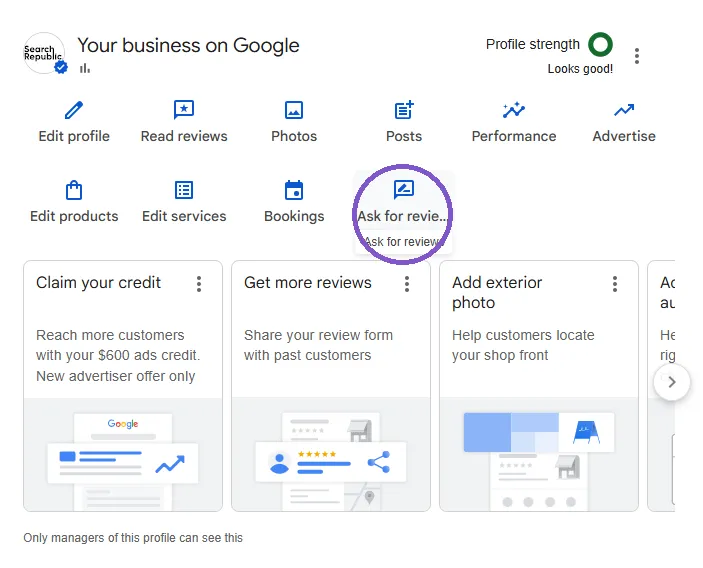This screenshot has height=568, width=703.
Task: Click the Profile strength text
Action: 533,44
